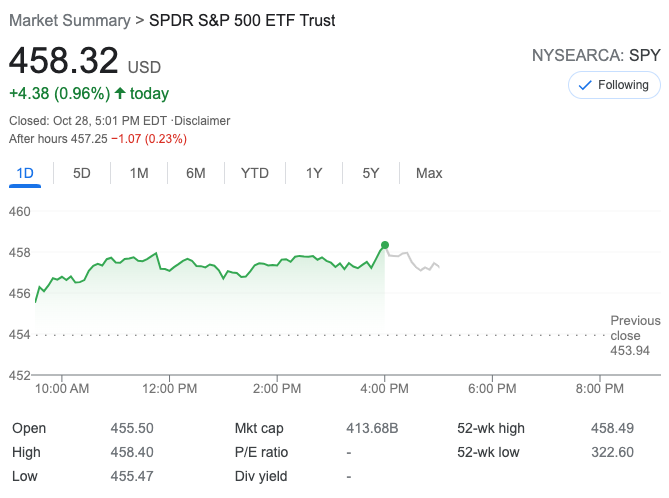Click the Previous close 453.94 label
This screenshot has width=669, height=498.
tap(635, 335)
